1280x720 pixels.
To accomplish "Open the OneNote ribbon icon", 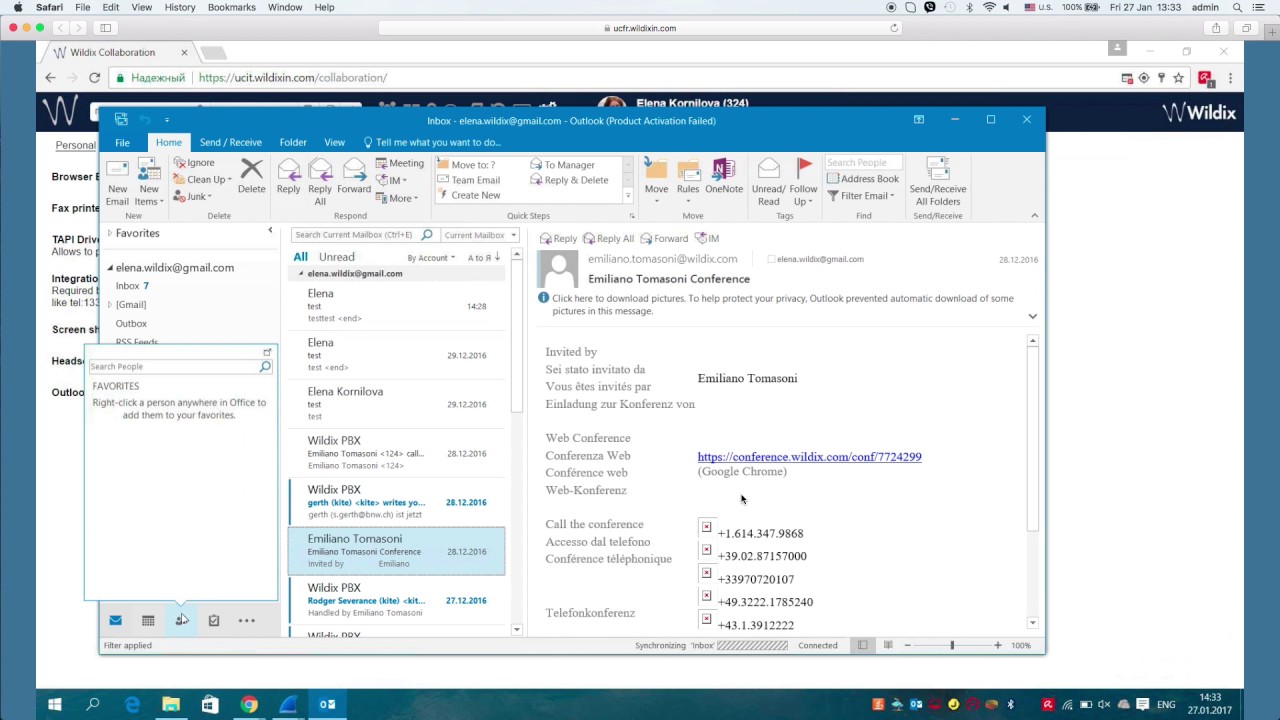I will point(724,170).
